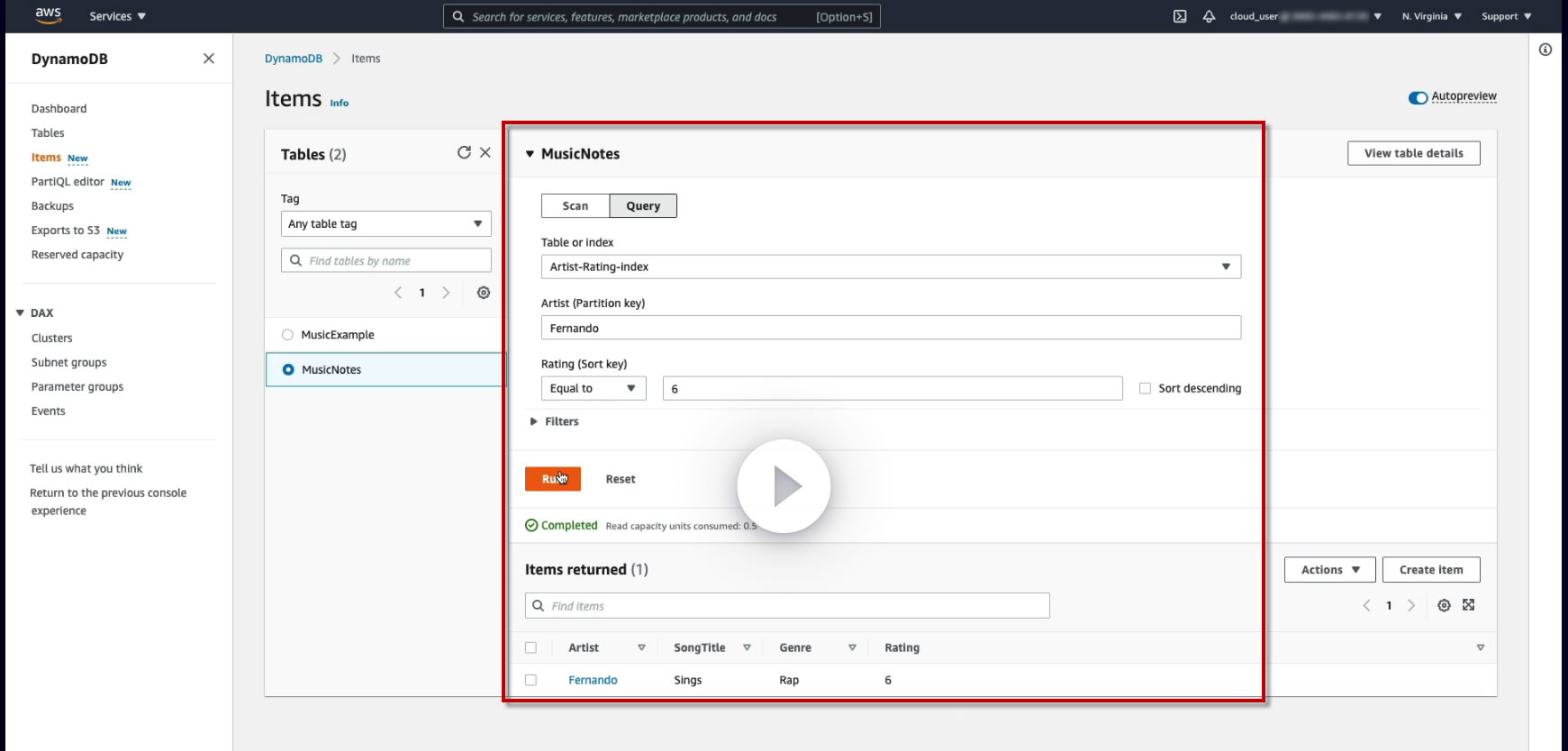Open the Support dropdown menu
The image size is (1568, 751).
pos(1506,16)
